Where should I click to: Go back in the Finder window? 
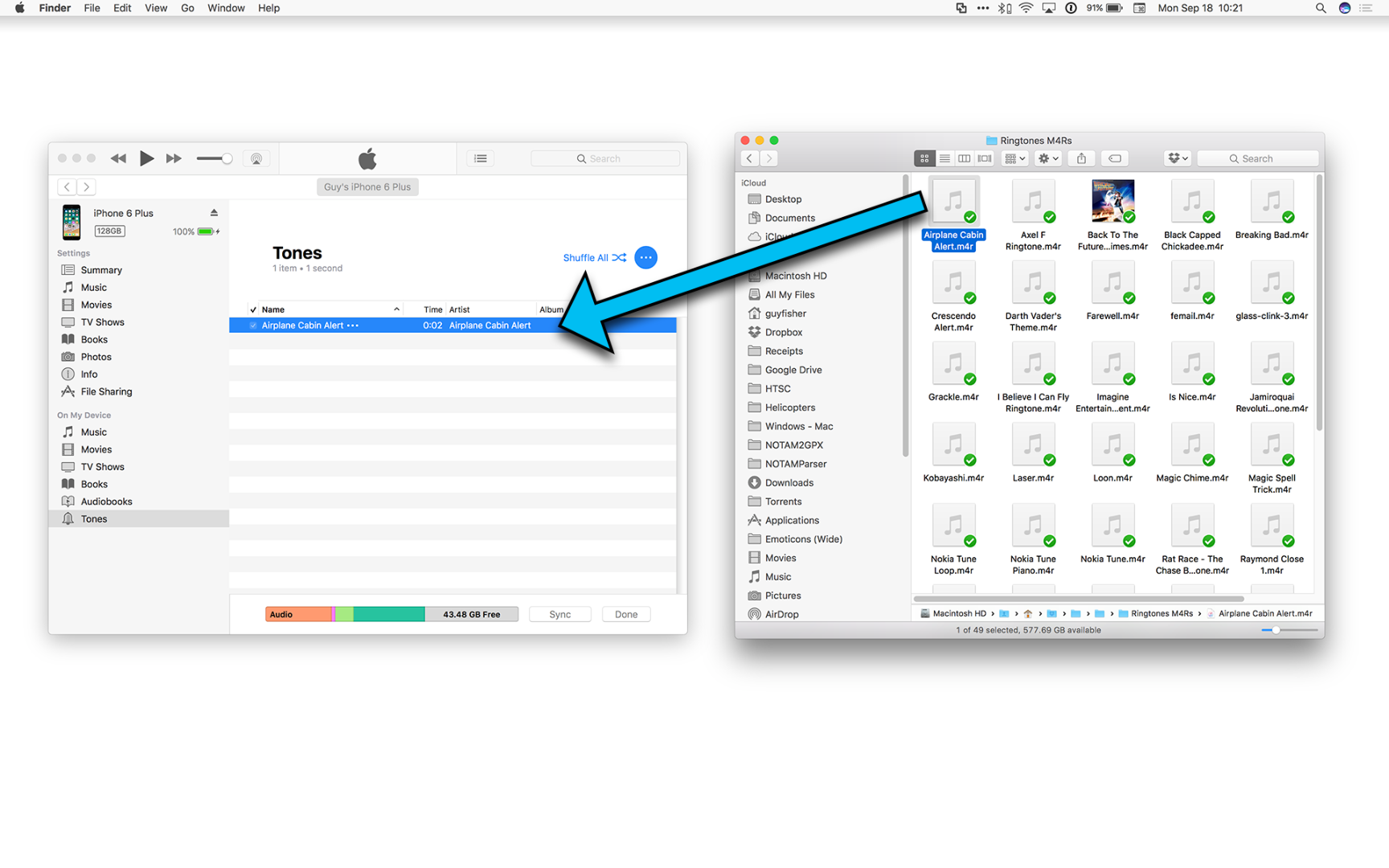pyautogui.click(x=749, y=158)
